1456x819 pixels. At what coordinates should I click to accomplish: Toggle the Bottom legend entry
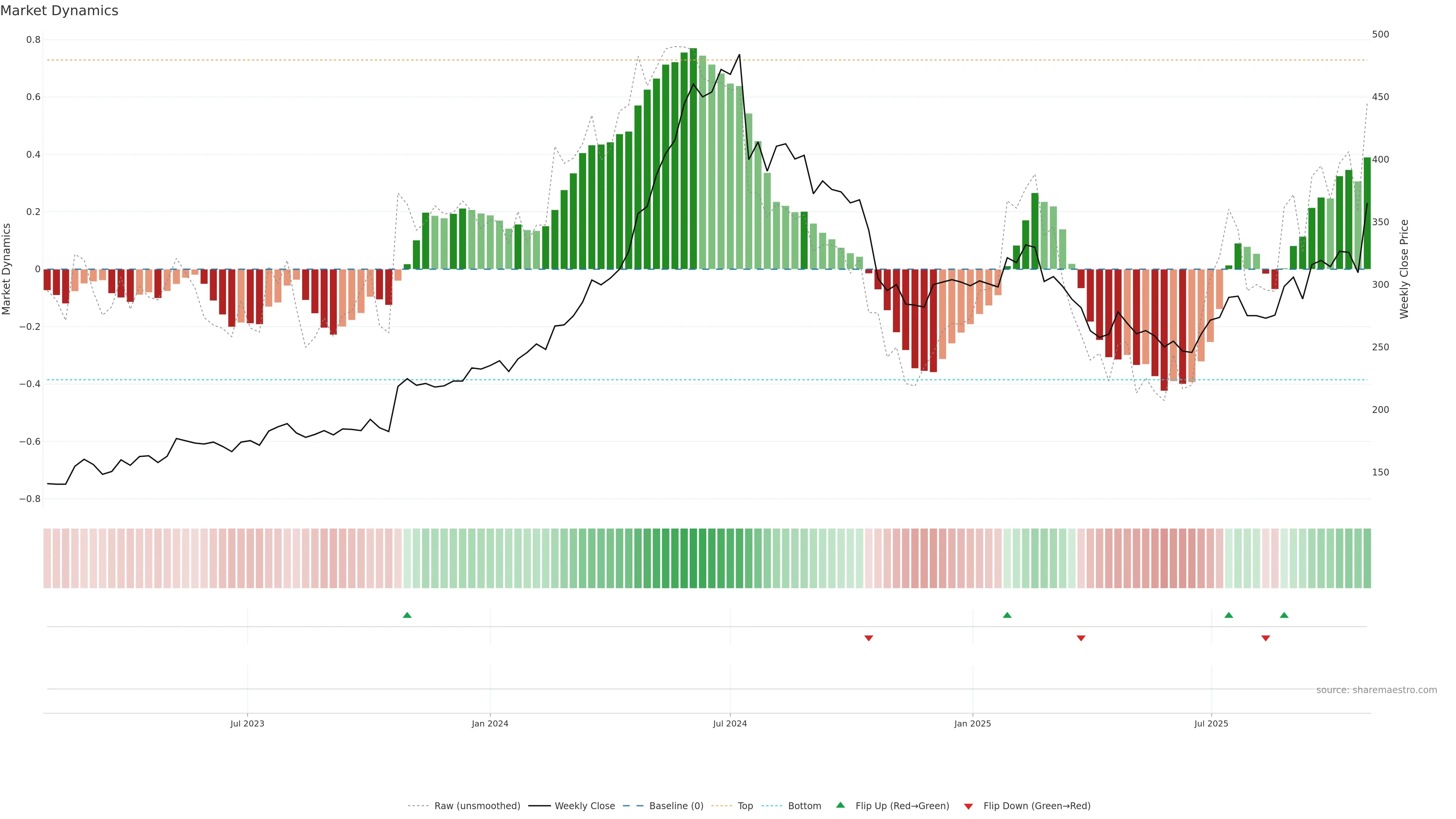point(804,805)
